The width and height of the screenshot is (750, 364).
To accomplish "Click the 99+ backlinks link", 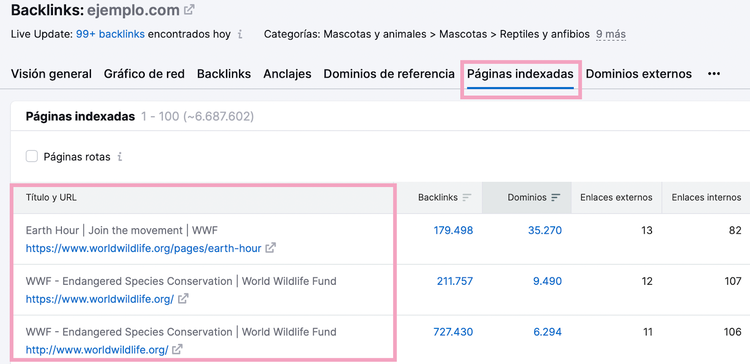I will pos(110,34).
